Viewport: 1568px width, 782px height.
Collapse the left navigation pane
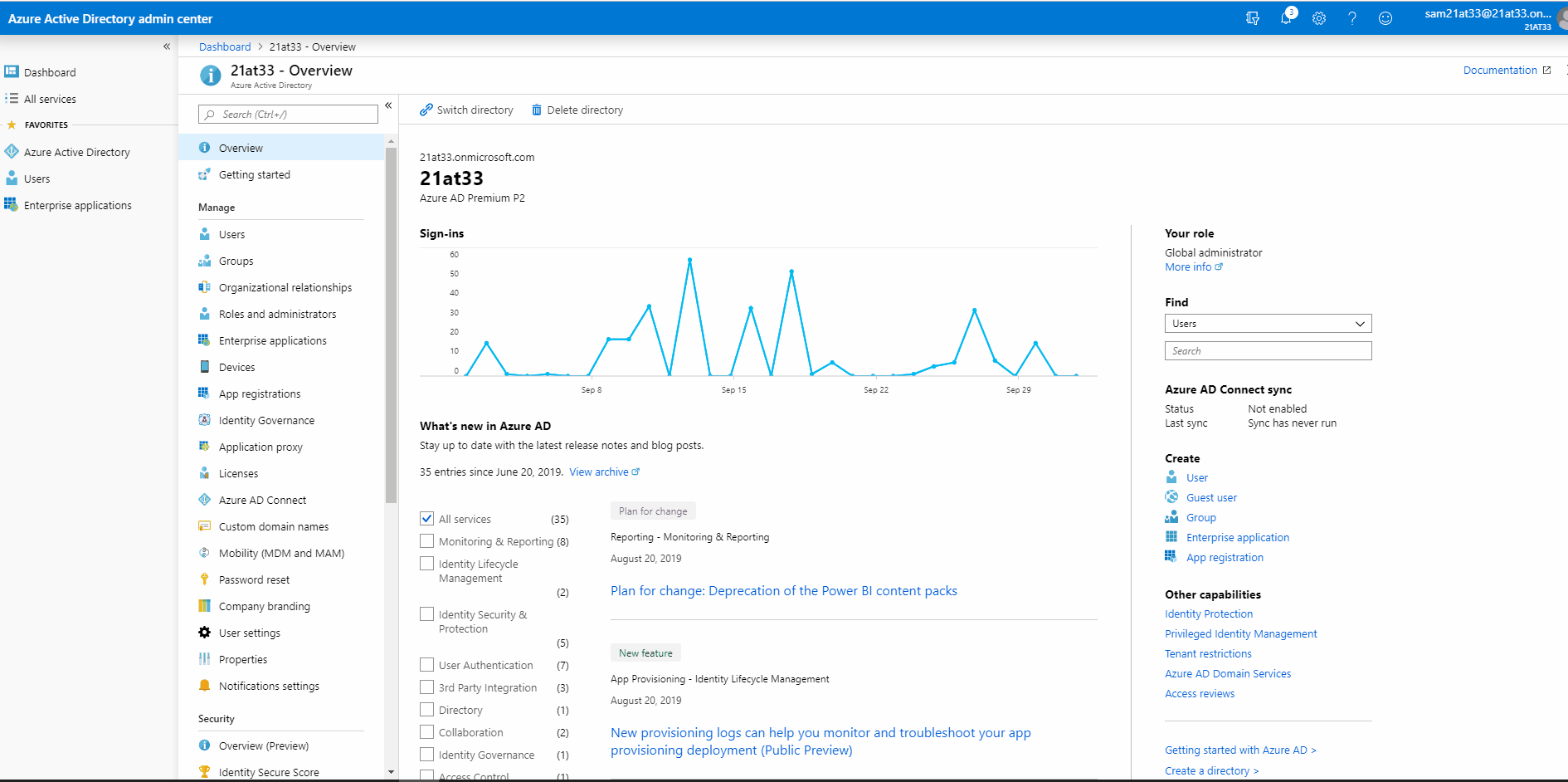(x=166, y=46)
